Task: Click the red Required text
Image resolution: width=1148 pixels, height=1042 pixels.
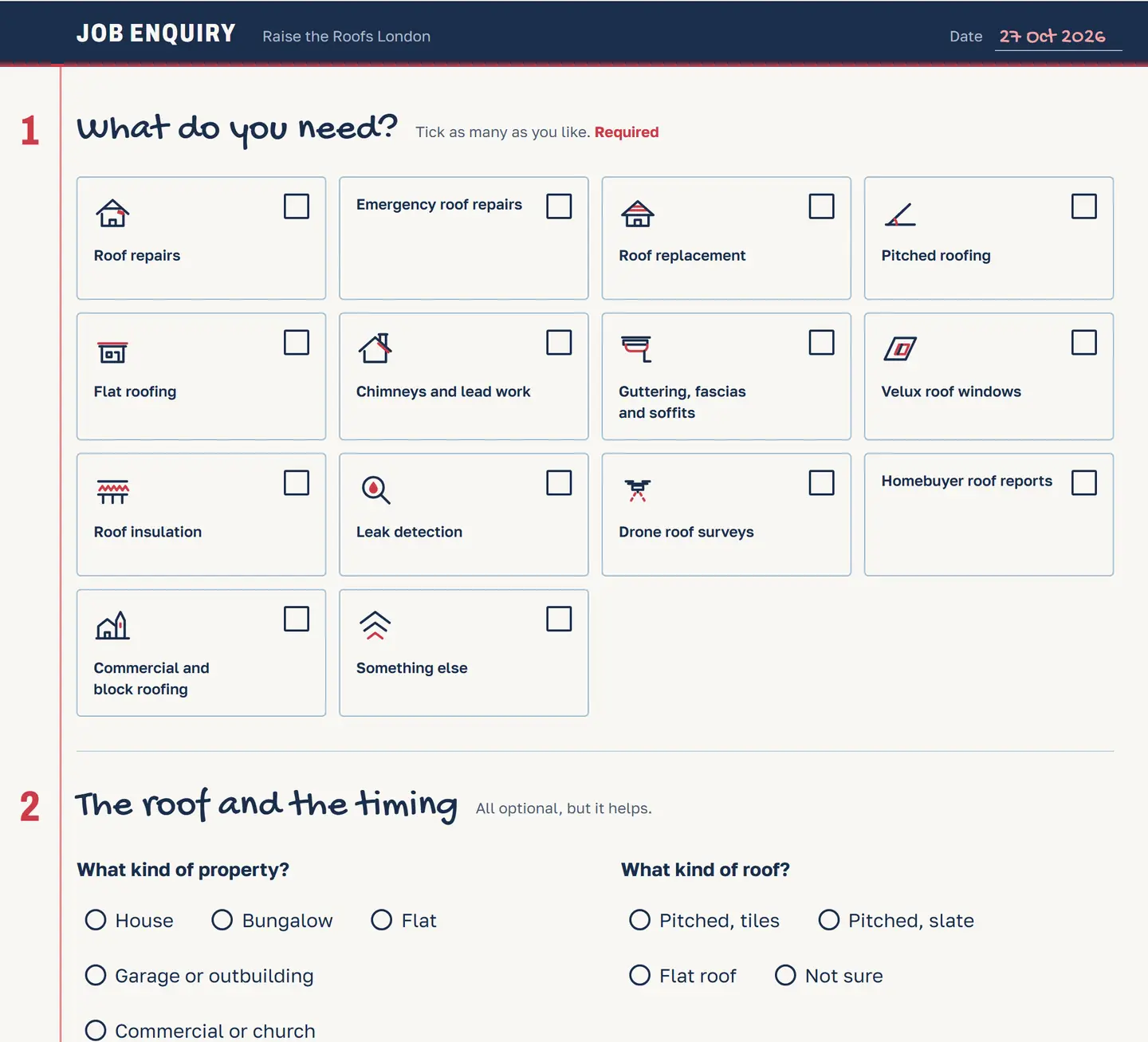Action: (x=627, y=132)
